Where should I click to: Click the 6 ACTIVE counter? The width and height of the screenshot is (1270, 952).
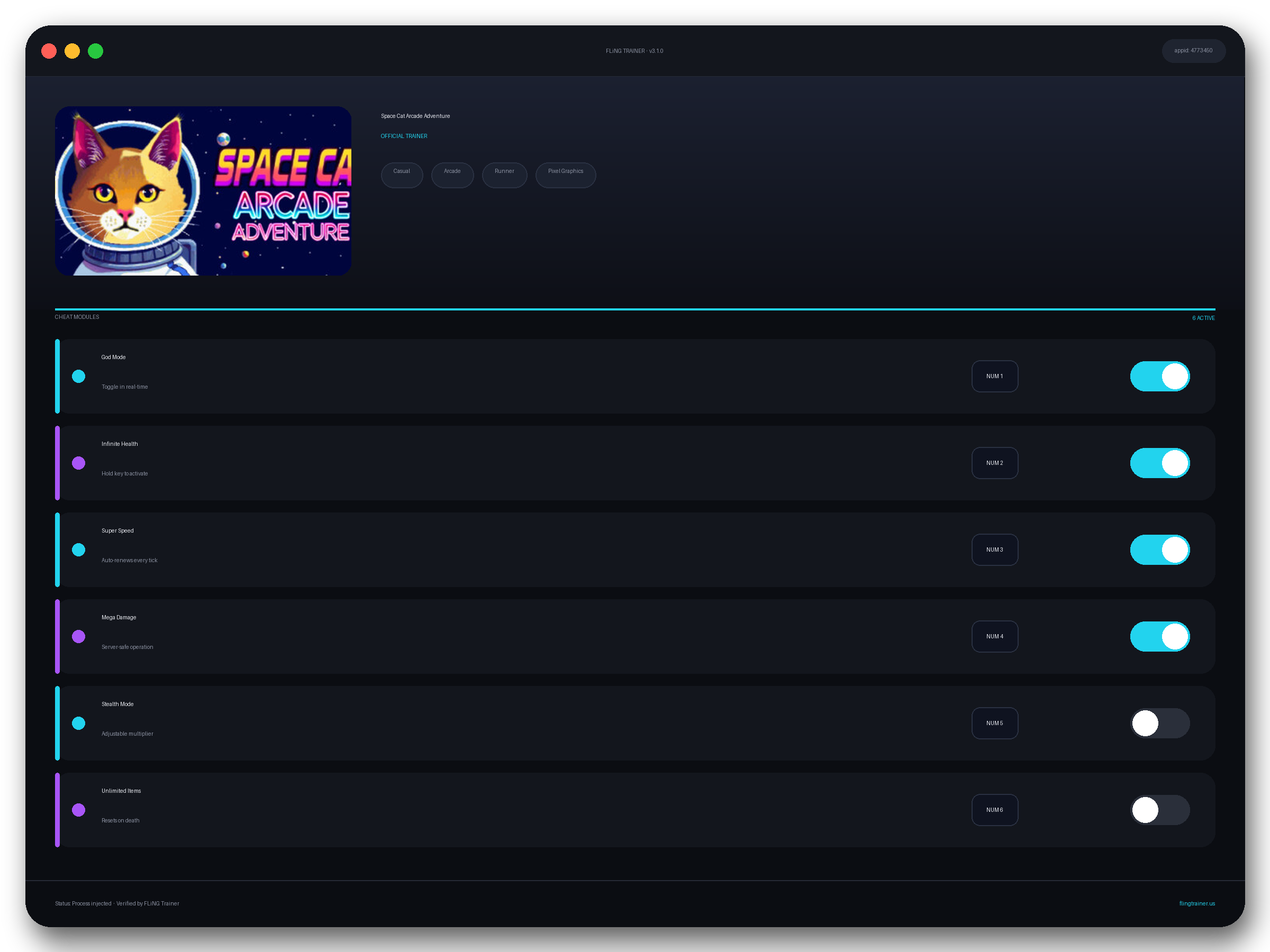(1203, 318)
